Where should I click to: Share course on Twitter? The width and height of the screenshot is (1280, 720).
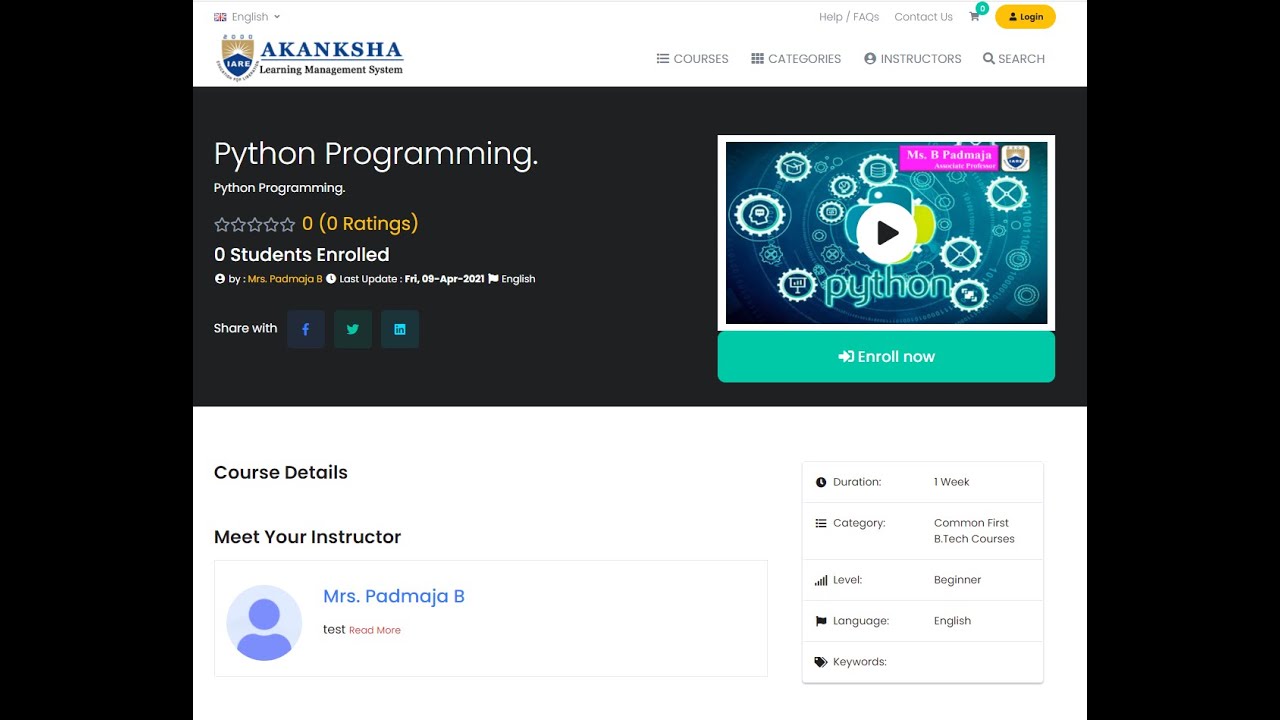point(353,329)
